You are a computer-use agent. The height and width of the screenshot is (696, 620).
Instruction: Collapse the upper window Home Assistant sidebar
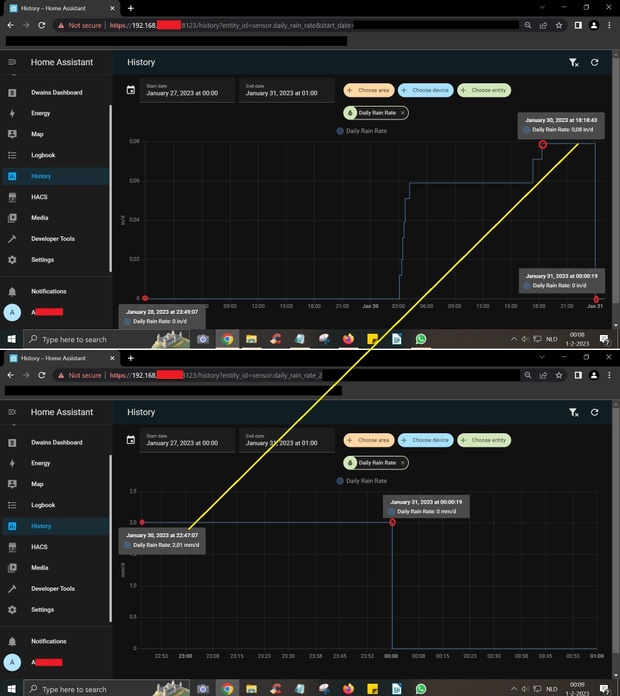(12, 62)
